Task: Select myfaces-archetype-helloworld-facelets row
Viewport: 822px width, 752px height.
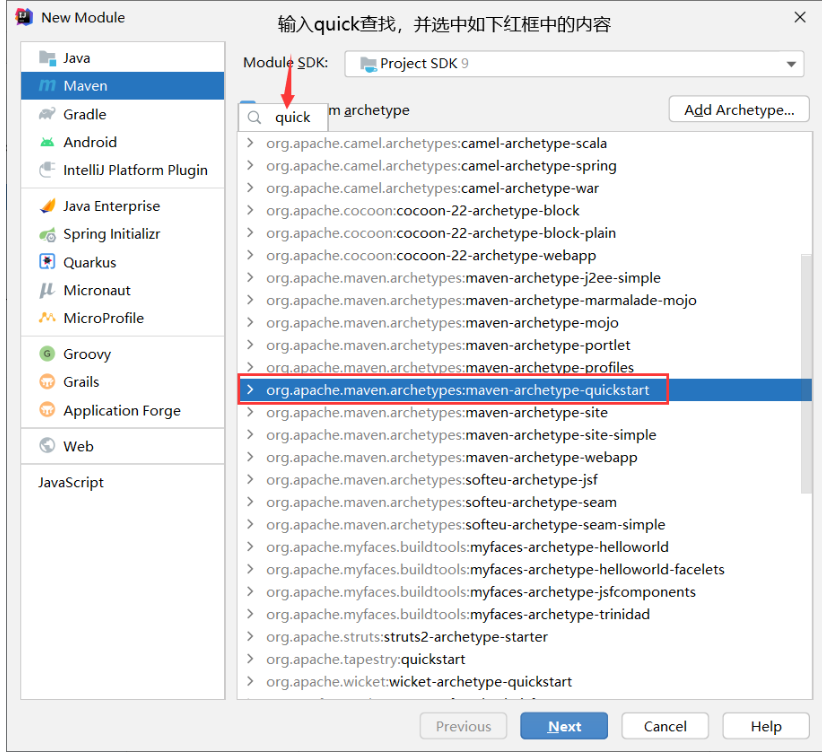Action: [524, 569]
